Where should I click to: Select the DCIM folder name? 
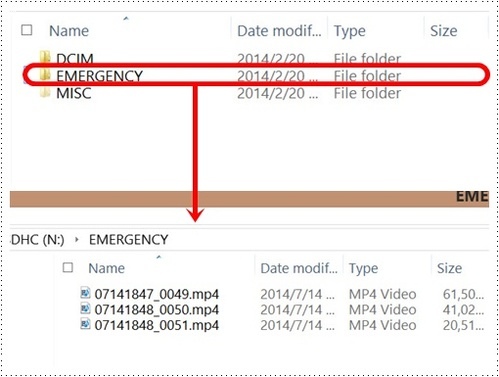(x=75, y=59)
